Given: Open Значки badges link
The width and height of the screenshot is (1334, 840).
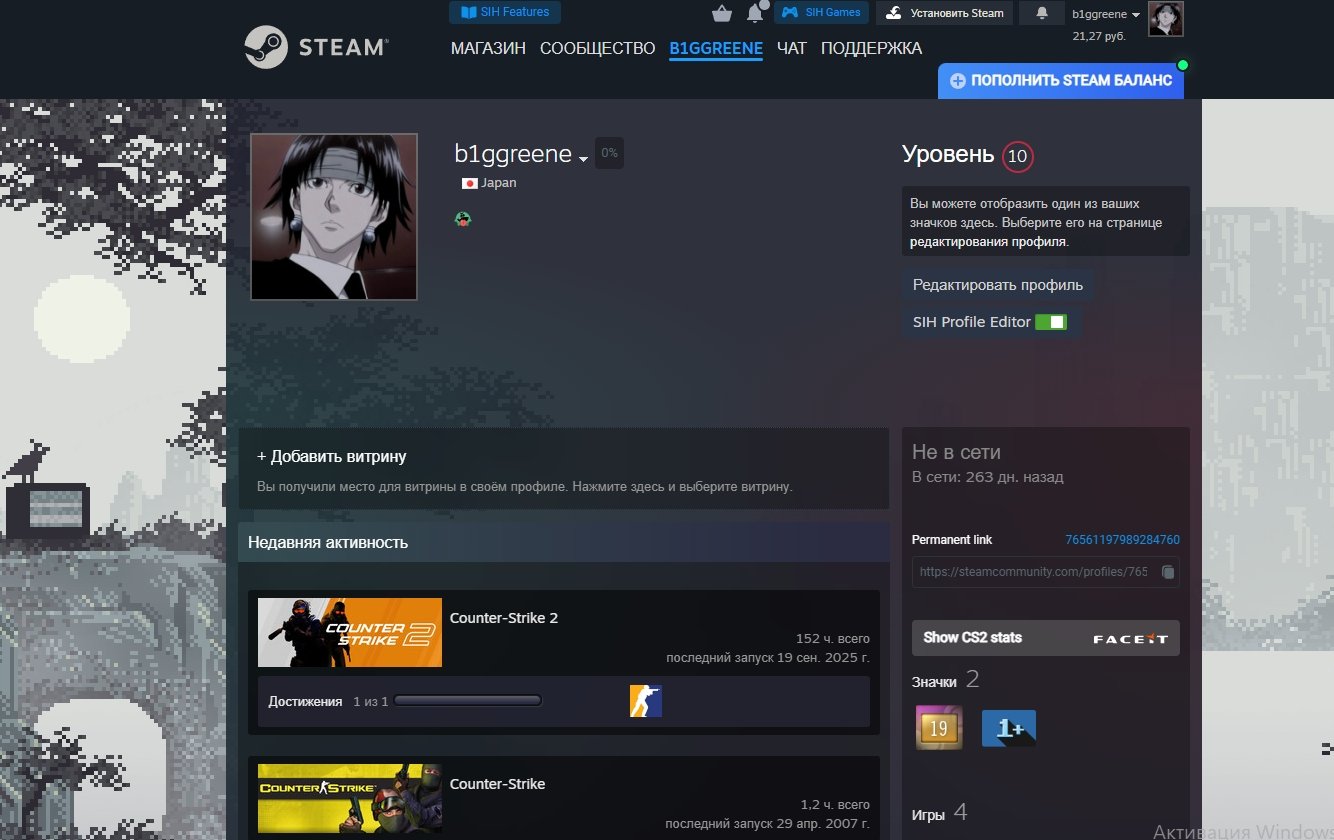Looking at the screenshot, I should pyautogui.click(x=934, y=682).
